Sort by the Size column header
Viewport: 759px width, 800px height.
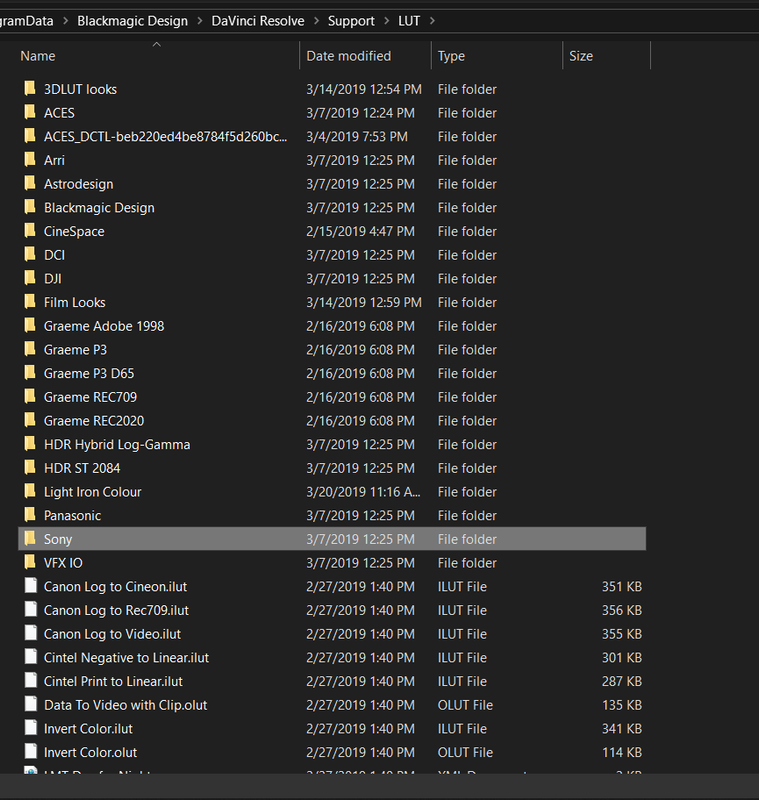[x=581, y=56]
